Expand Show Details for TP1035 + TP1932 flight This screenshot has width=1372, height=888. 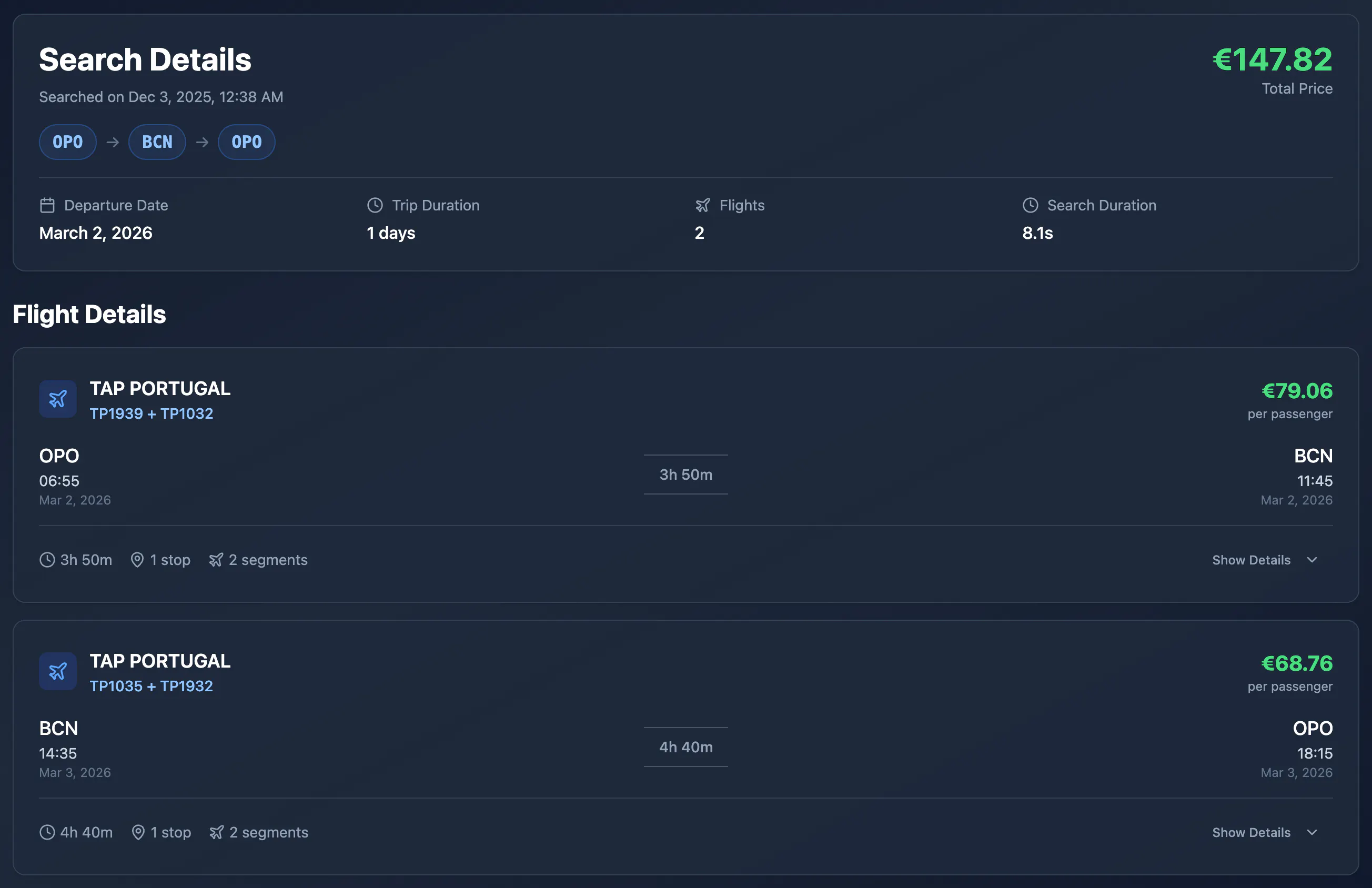(1265, 833)
